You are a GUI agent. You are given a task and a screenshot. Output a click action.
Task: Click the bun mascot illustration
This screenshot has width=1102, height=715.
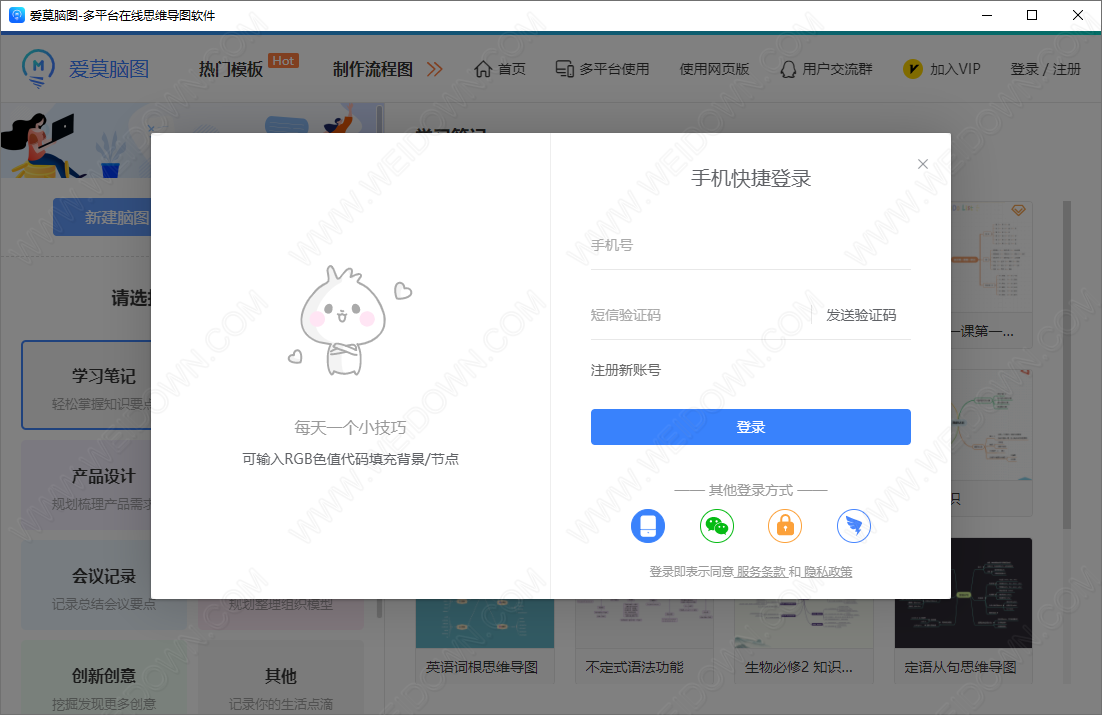click(349, 321)
